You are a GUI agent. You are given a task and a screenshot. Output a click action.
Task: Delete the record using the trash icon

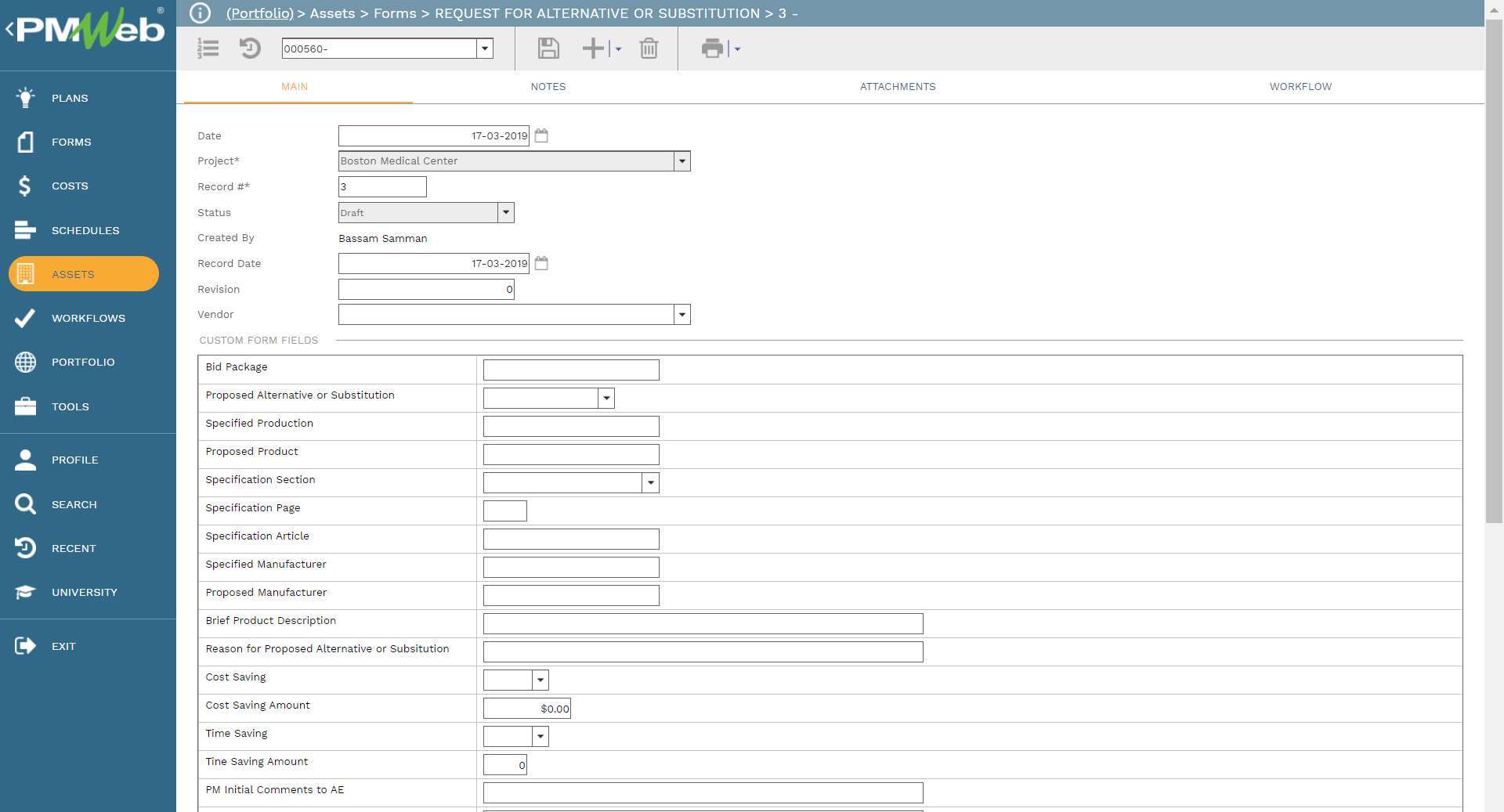pos(649,49)
